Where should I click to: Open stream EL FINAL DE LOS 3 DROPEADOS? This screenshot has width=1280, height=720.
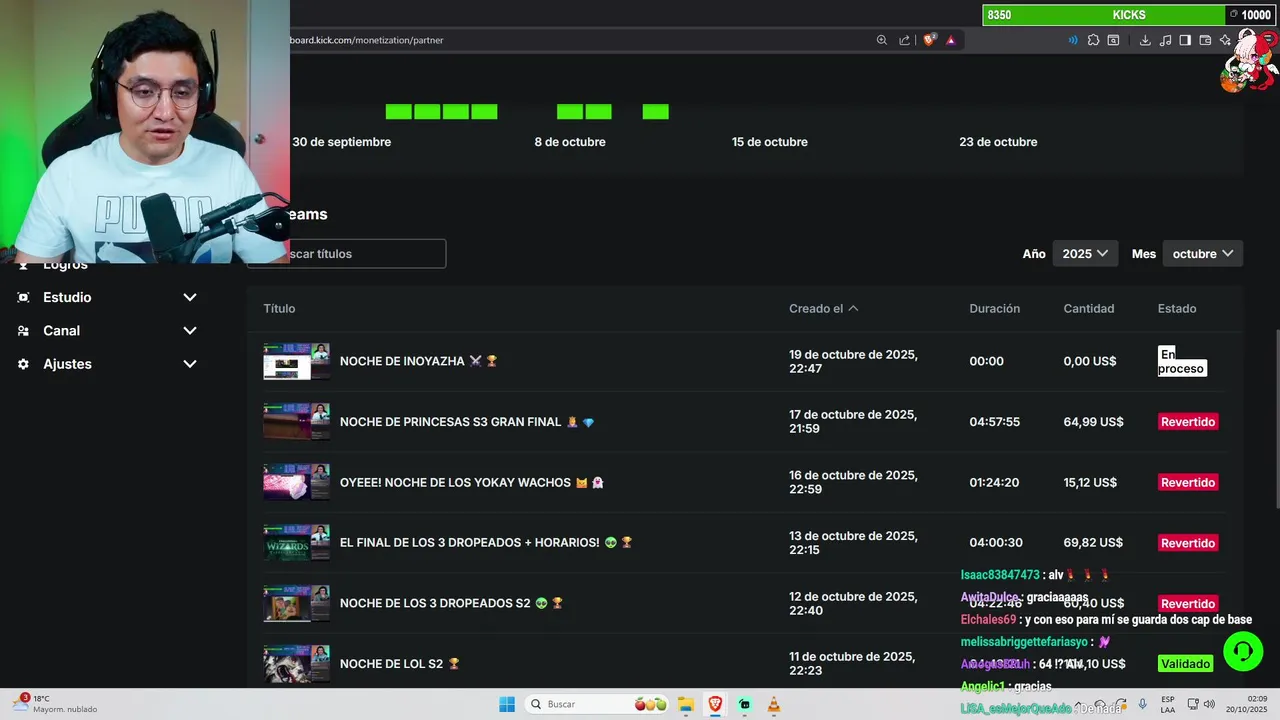pyautogui.click(x=486, y=543)
